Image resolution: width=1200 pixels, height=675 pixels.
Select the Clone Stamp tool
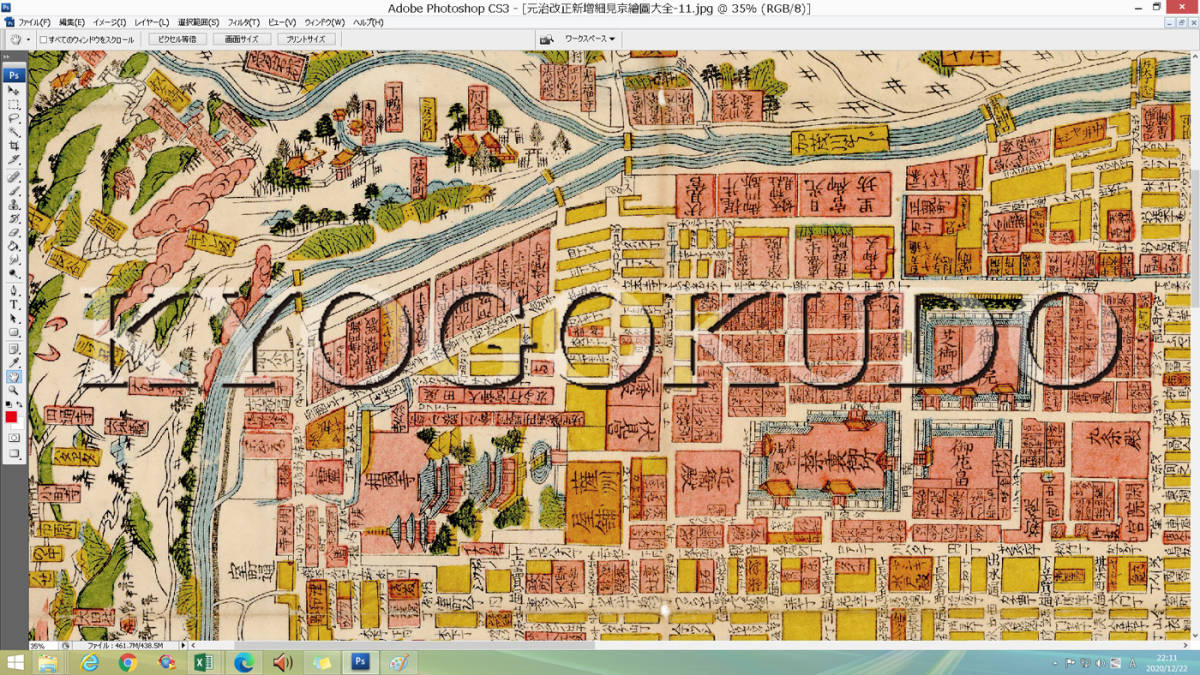pos(14,204)
